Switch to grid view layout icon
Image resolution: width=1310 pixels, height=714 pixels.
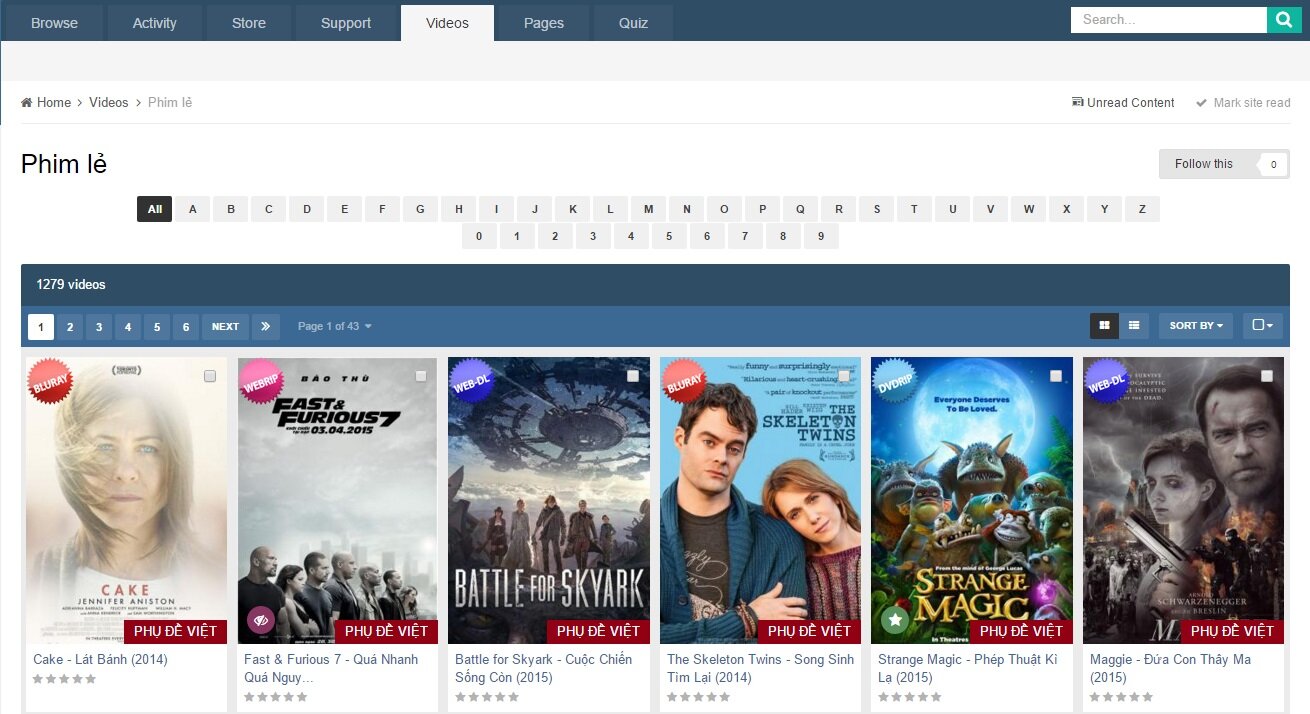(1104, 325)
